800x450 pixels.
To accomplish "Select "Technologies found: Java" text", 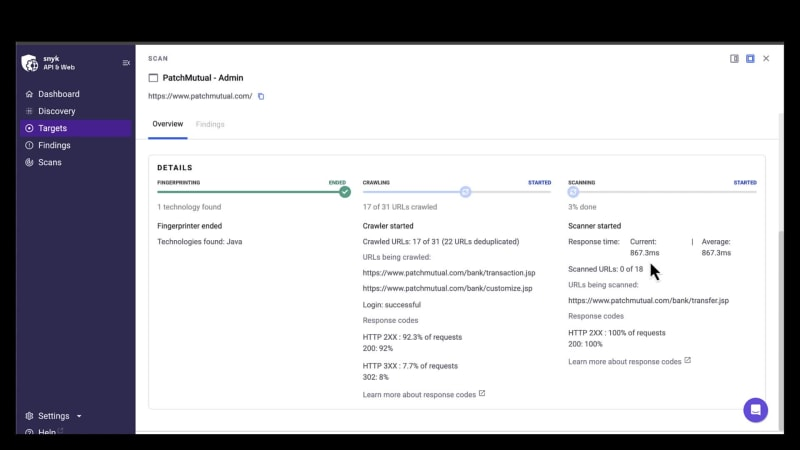I will point(199,242).
